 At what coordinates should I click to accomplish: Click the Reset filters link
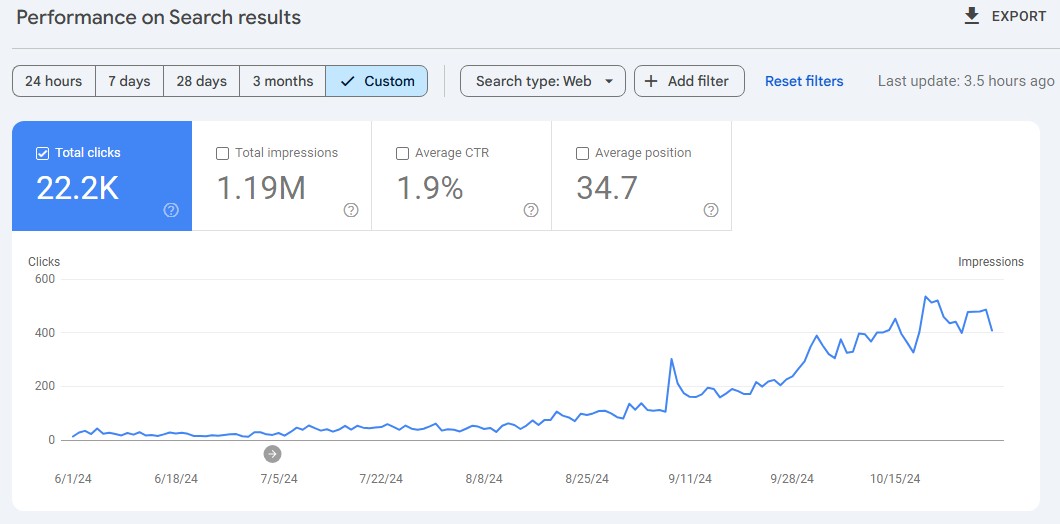[x=804, y=81]
